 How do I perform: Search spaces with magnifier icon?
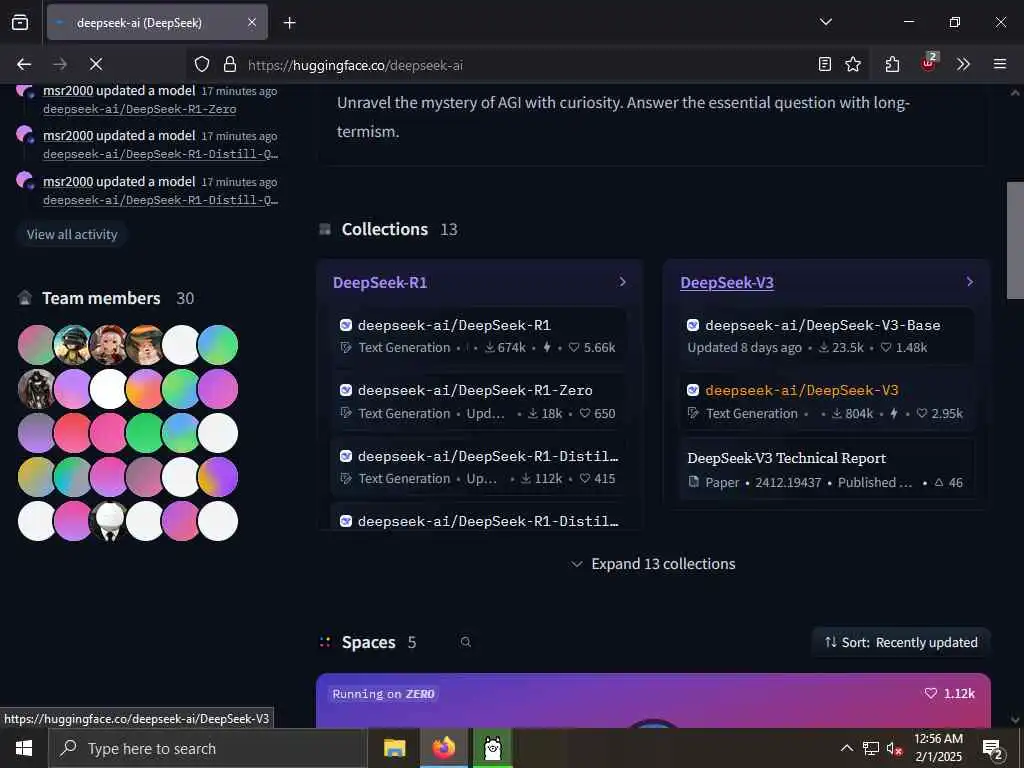(x=466, y=642)
